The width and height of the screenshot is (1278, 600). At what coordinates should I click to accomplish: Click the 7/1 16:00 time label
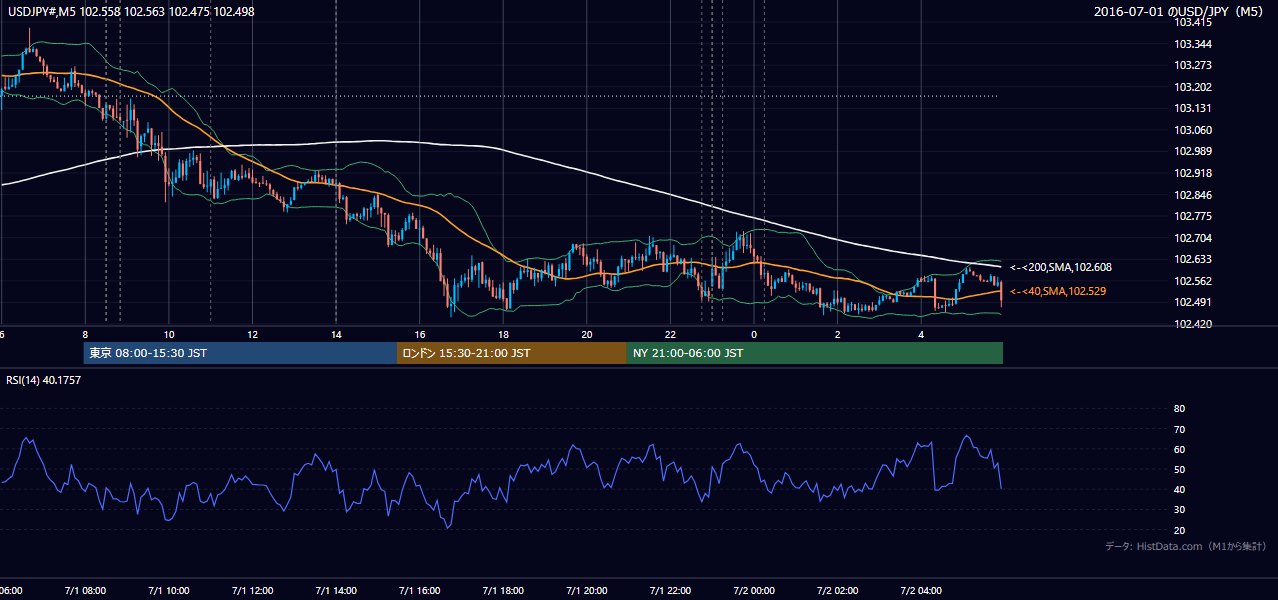419,591
